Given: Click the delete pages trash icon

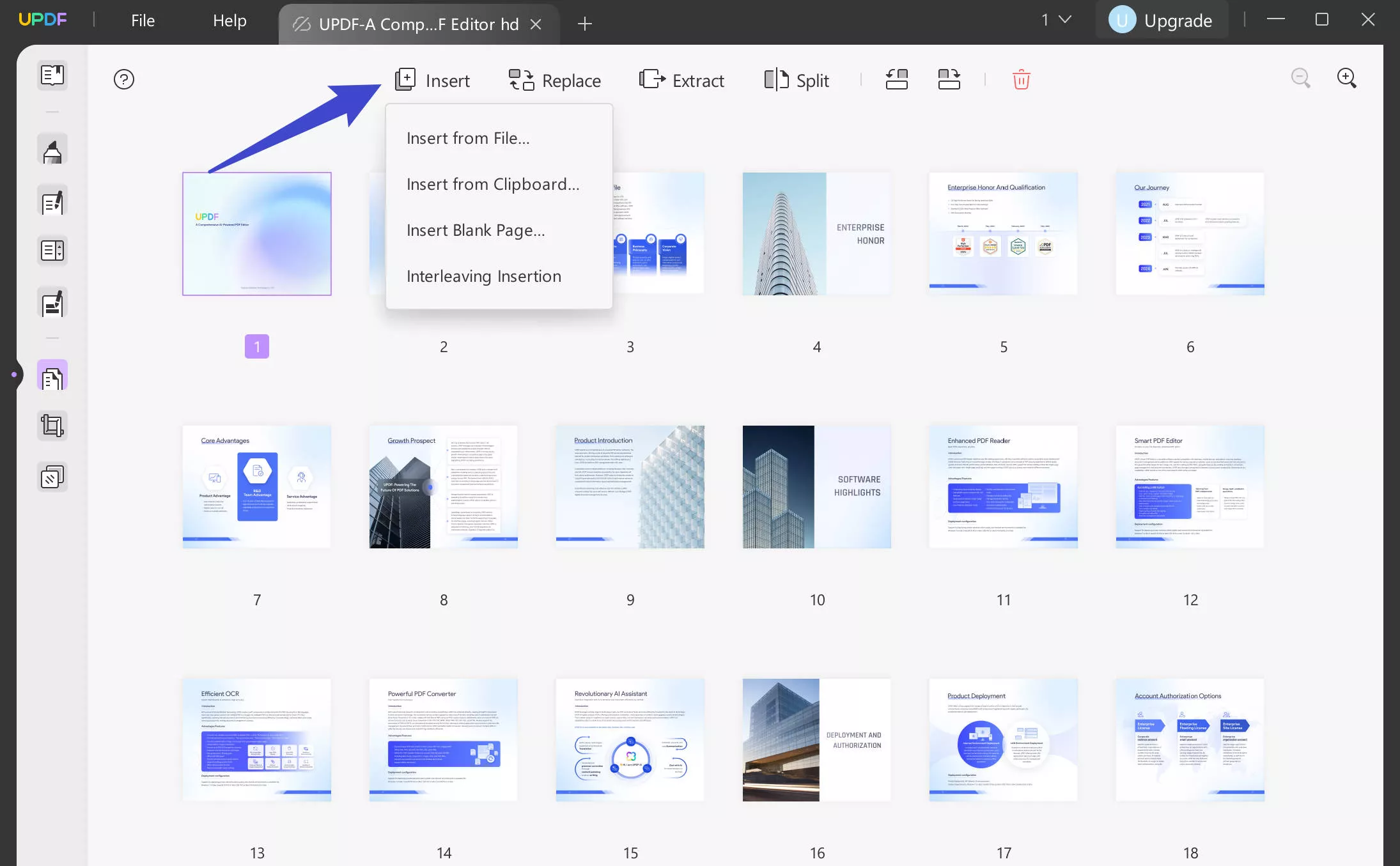Looking at the screenshot, I should [x=1021, y=79].
